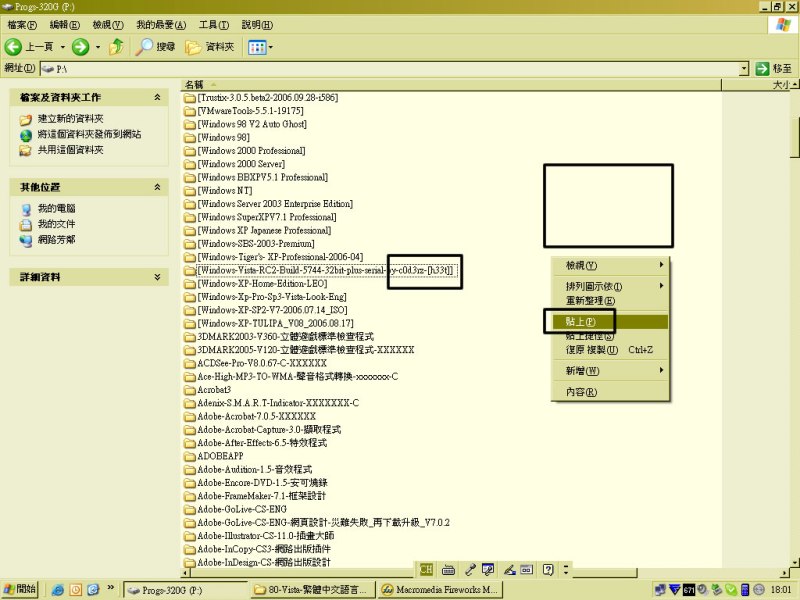This screenshot has width=800, height=600.
Task: Toggle the 資料夾 folders pane
Action: click(209, 47)
